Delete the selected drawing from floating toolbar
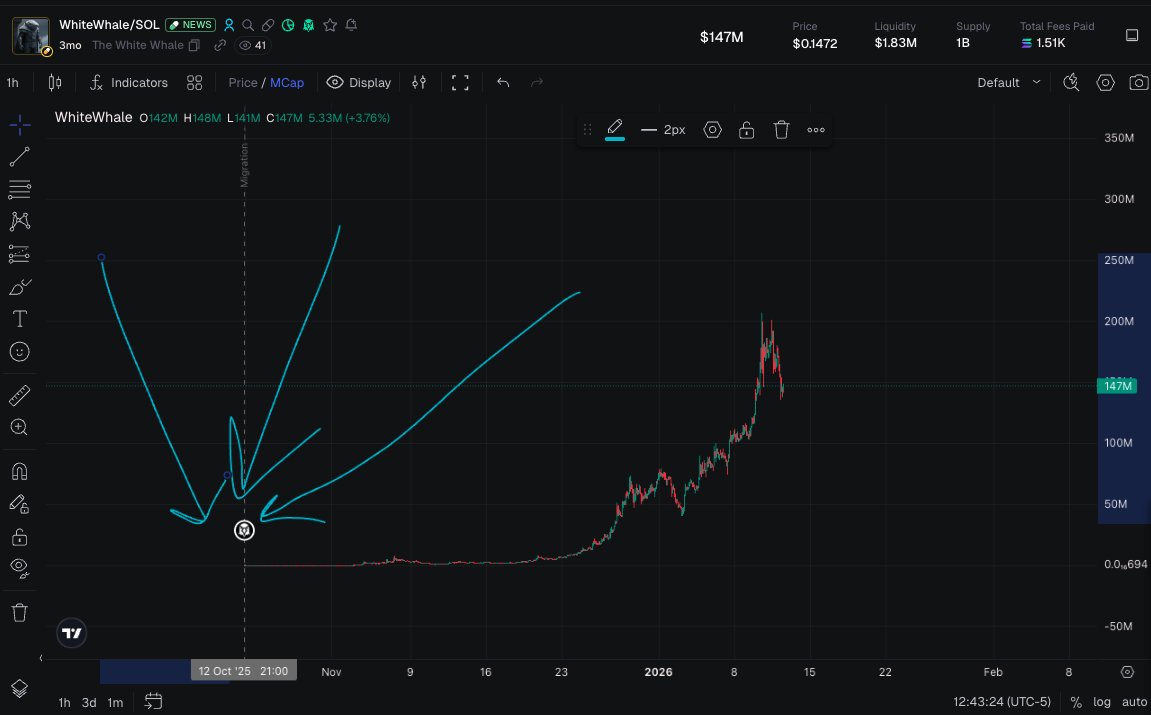This screenshot has width=1151, height=715. tap(781, 130)
